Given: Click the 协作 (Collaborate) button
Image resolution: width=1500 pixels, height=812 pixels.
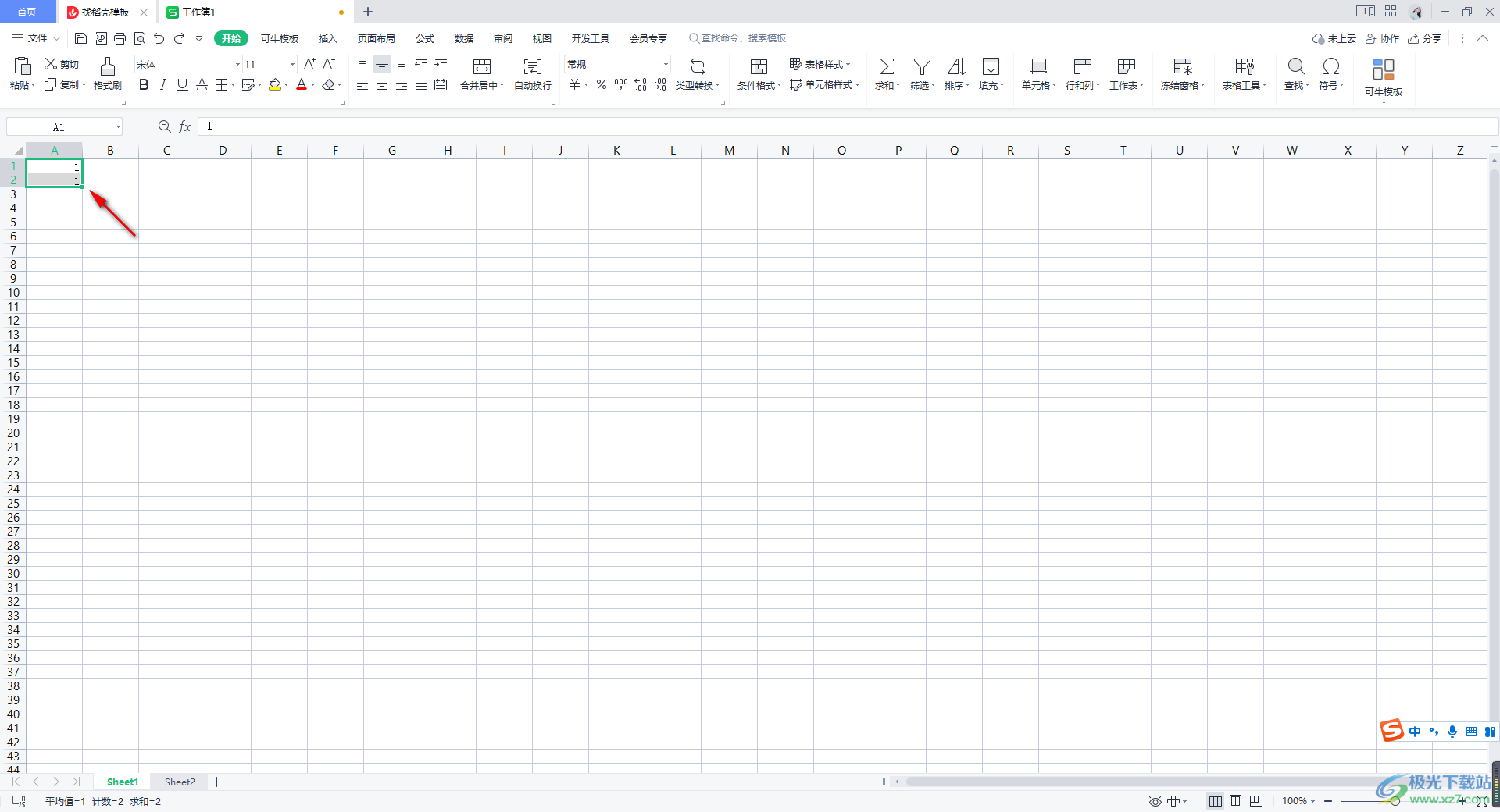Looking at the screenshot, I should click(x=1382, y=38).
